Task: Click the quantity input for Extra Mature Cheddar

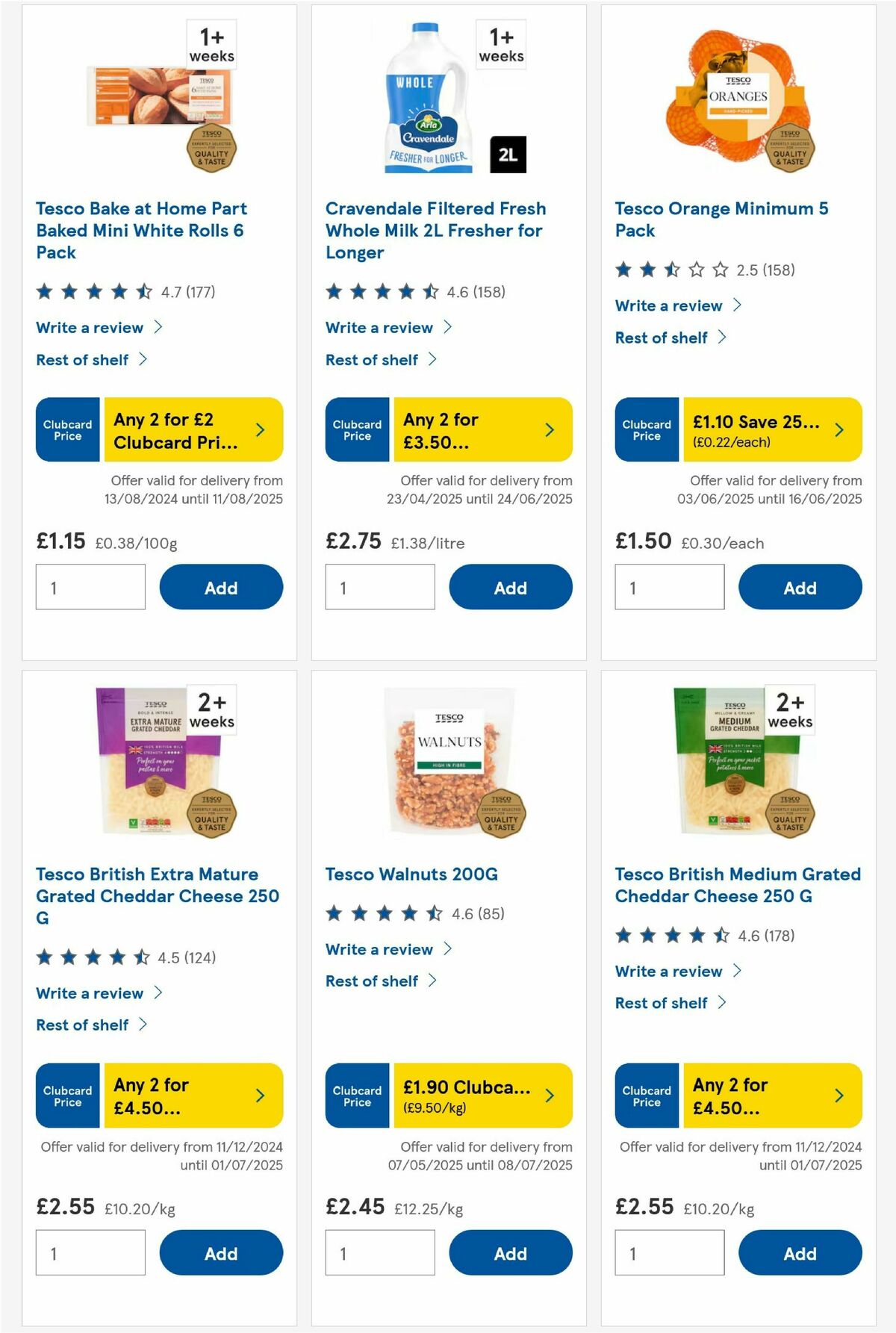Action: (x=90, y=1252)
